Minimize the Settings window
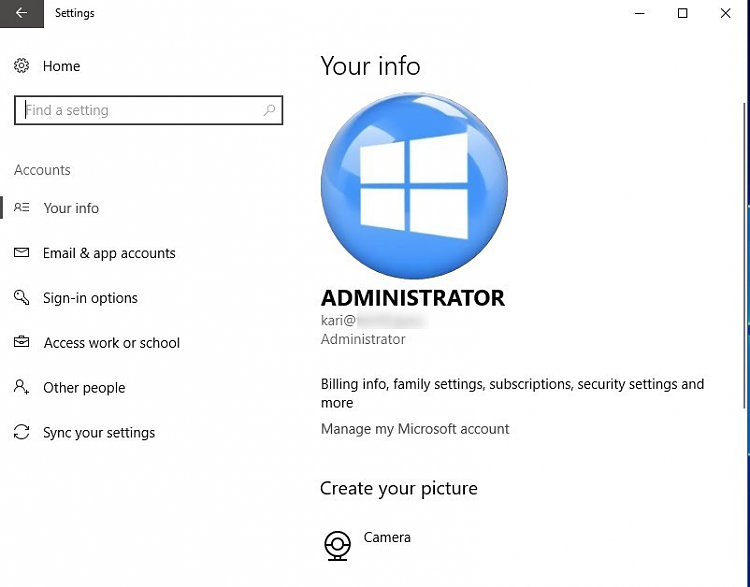This screenshot has height=587, width=750. (x=640, y=13)
